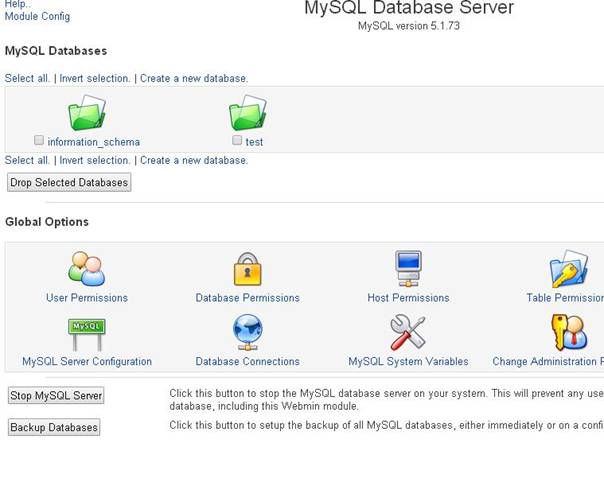The image size is (604, 482).
Task: Click lower Create a new database link
Action: [x=194, y=160]
